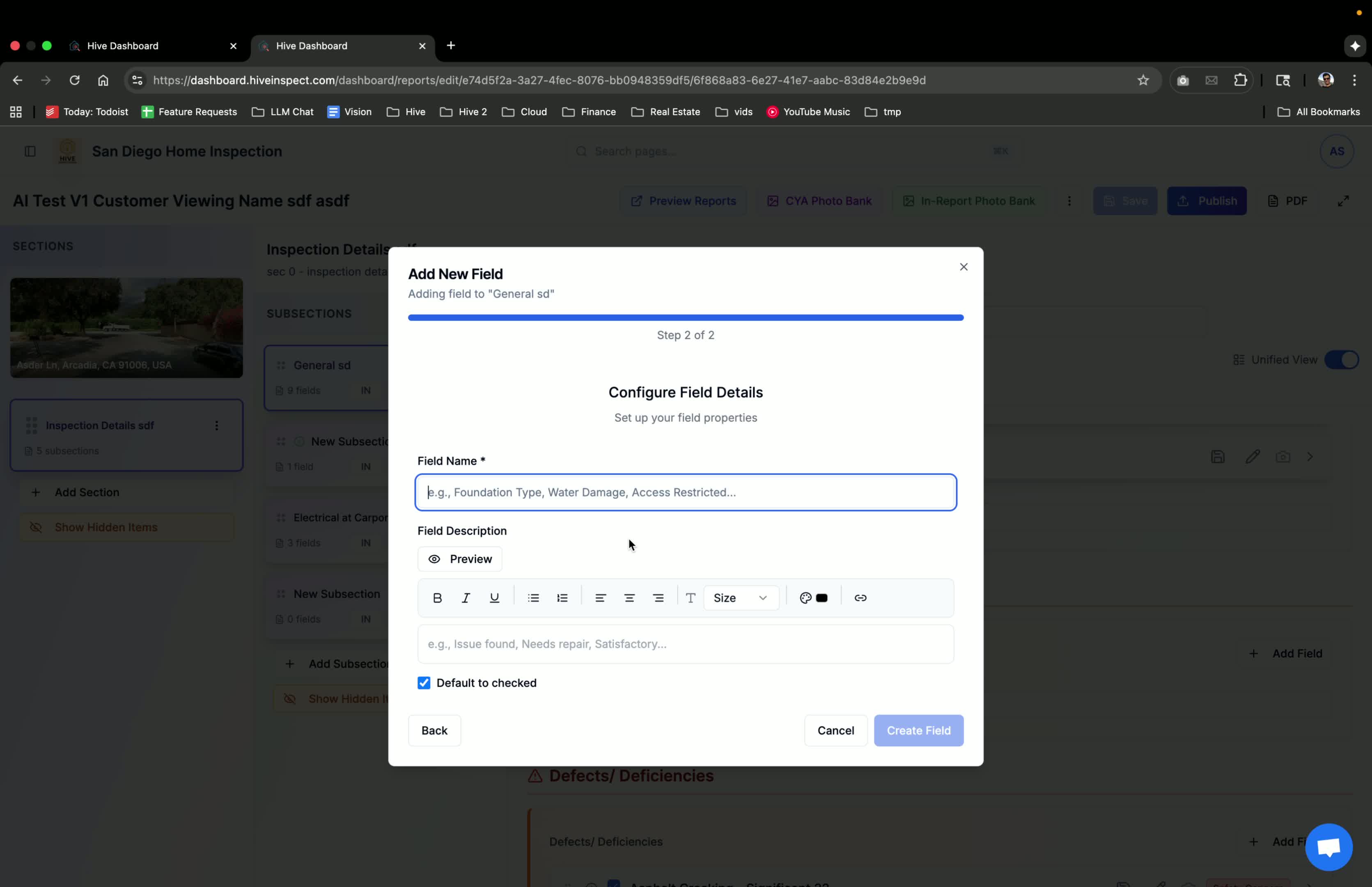
Task: Open the text color palette icon
Action: point(805,598)
